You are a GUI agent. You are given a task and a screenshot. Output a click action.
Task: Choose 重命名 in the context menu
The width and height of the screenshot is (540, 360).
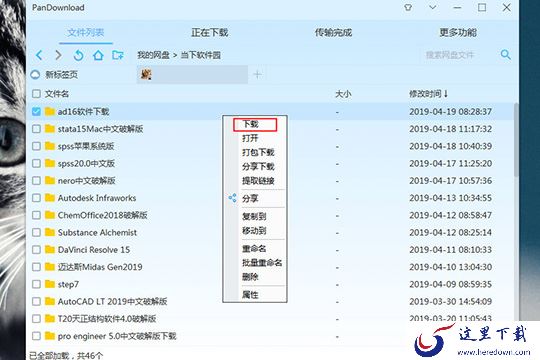click(x=255, y=248)
